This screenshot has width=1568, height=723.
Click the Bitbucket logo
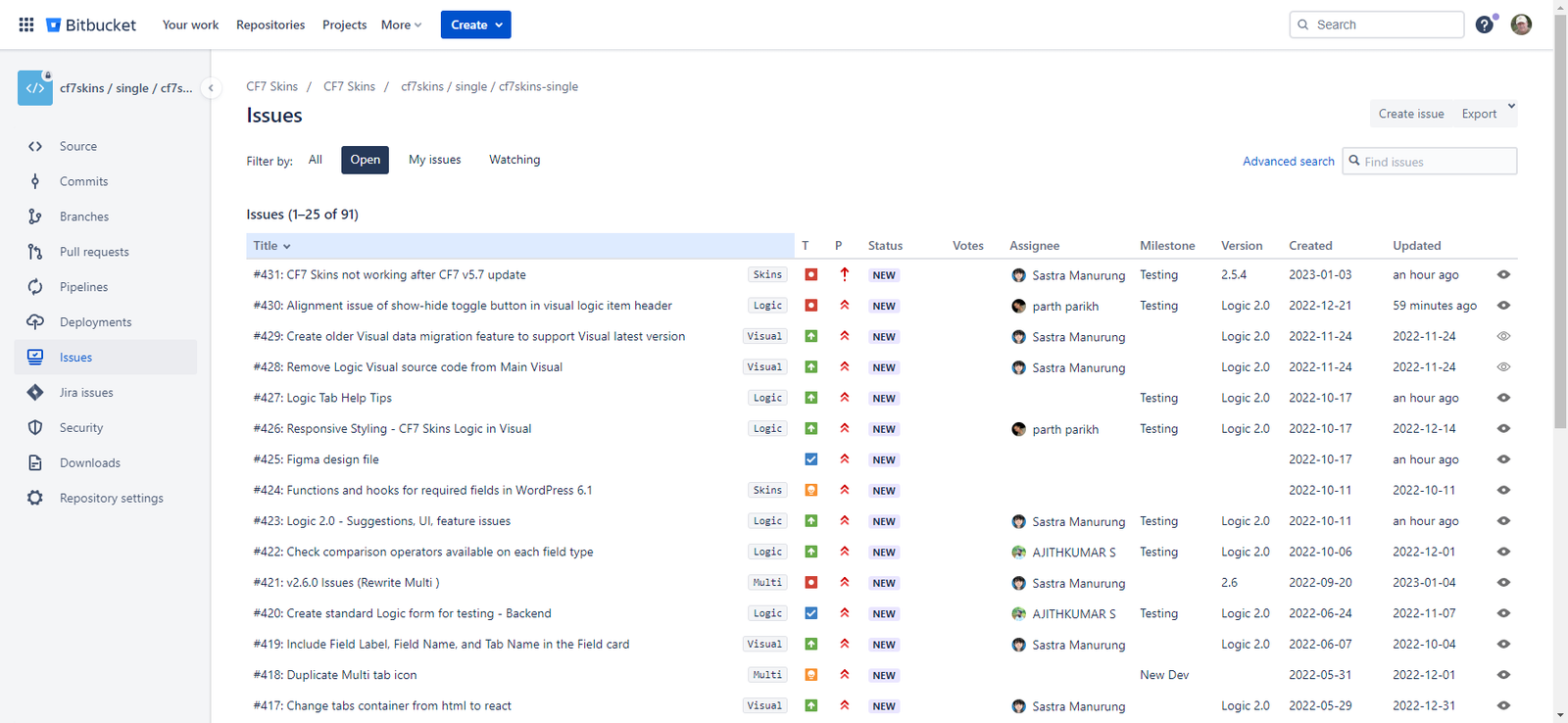(x=91, y=24)
